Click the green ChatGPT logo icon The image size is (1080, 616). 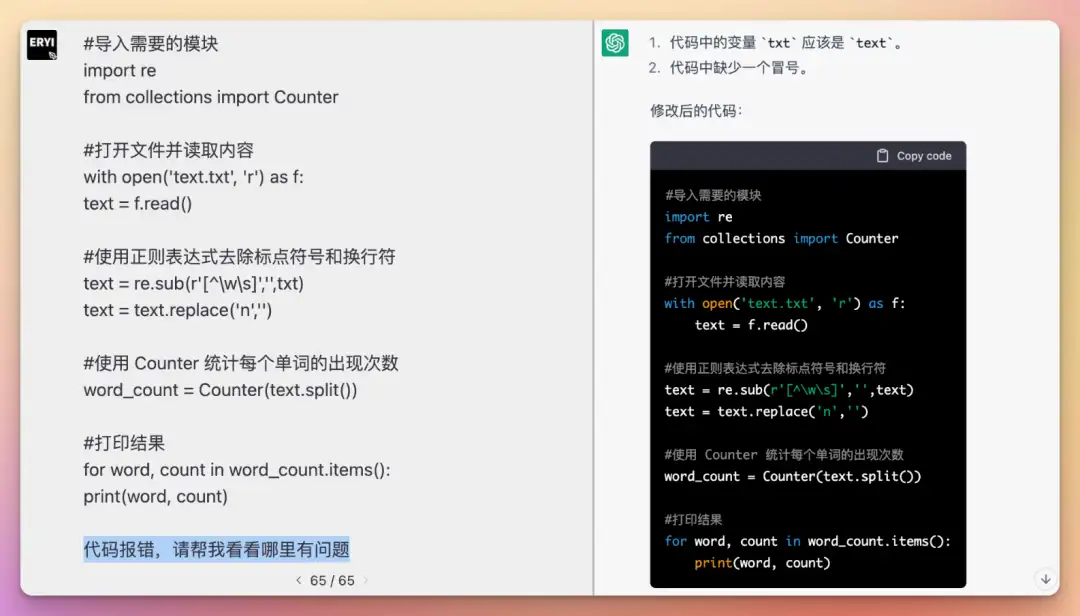pyautogui.click(x=614, y=43)
